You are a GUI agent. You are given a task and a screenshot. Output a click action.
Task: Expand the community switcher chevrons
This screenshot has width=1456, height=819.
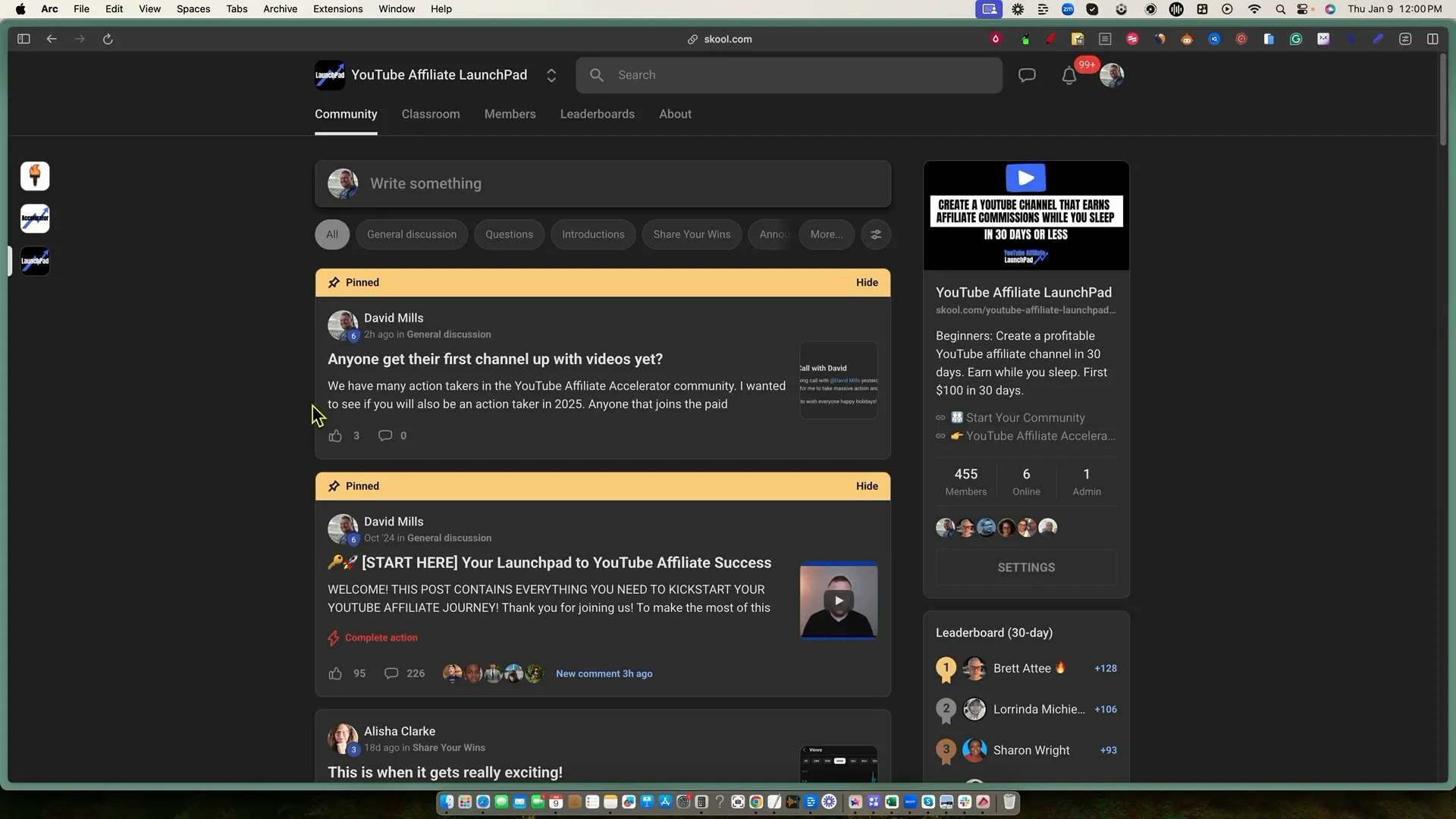[x=551, y=75]
